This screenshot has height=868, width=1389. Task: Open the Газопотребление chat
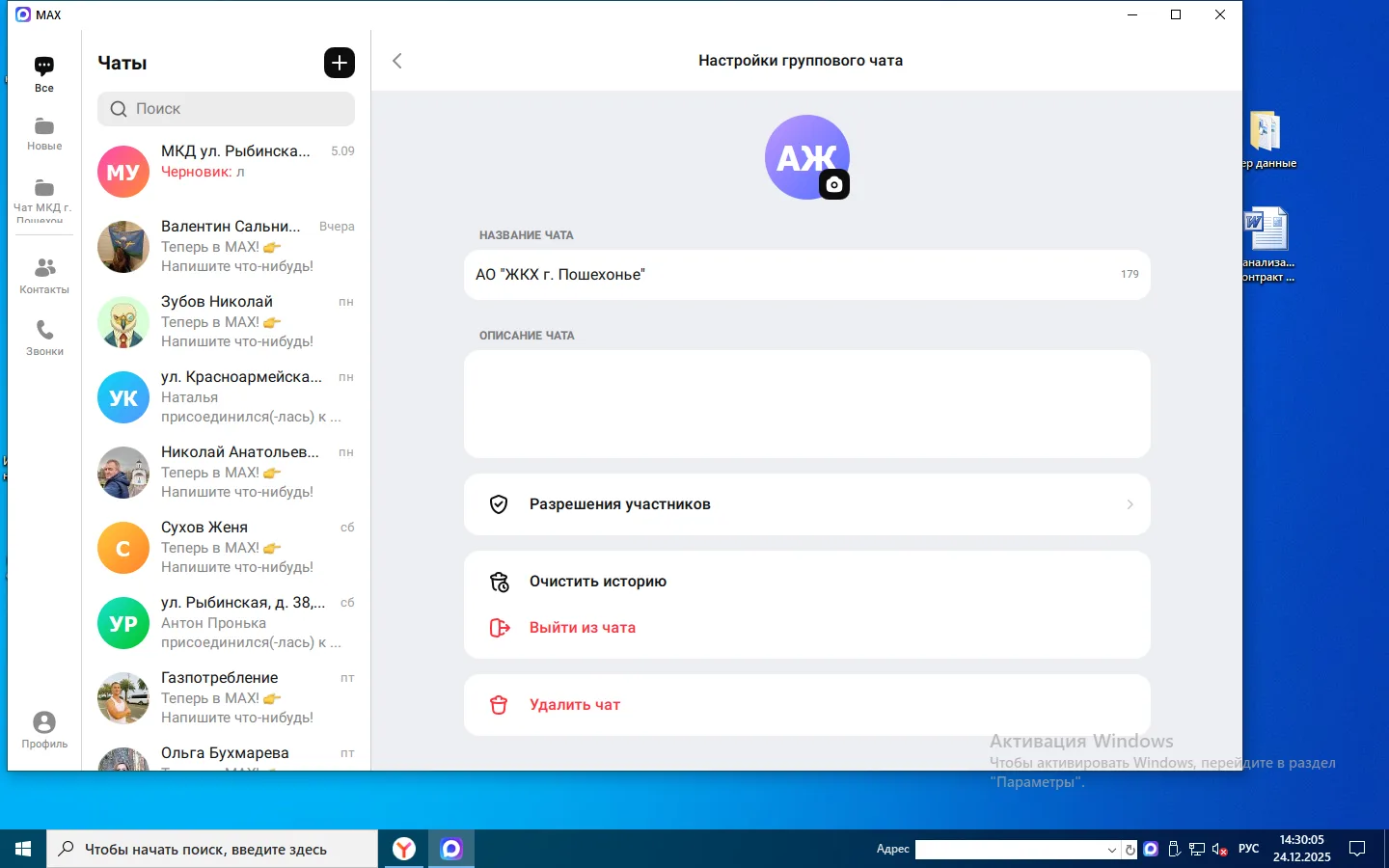click(x=227, y=697)
